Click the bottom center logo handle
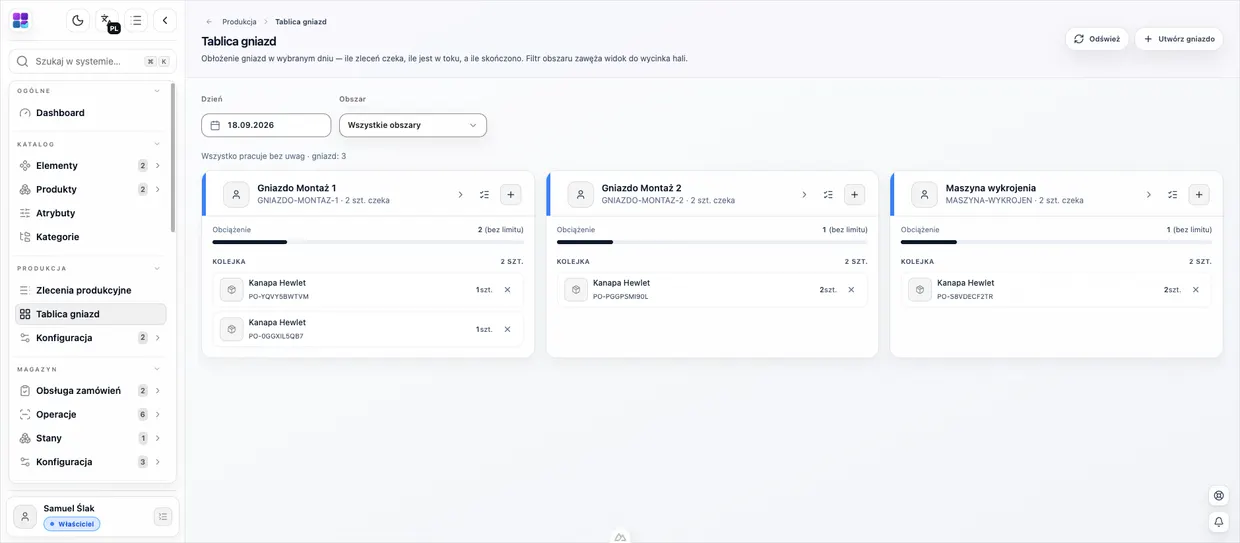Image resolution: width=1240 pixels, height=543 pixels. pos(620,537)
